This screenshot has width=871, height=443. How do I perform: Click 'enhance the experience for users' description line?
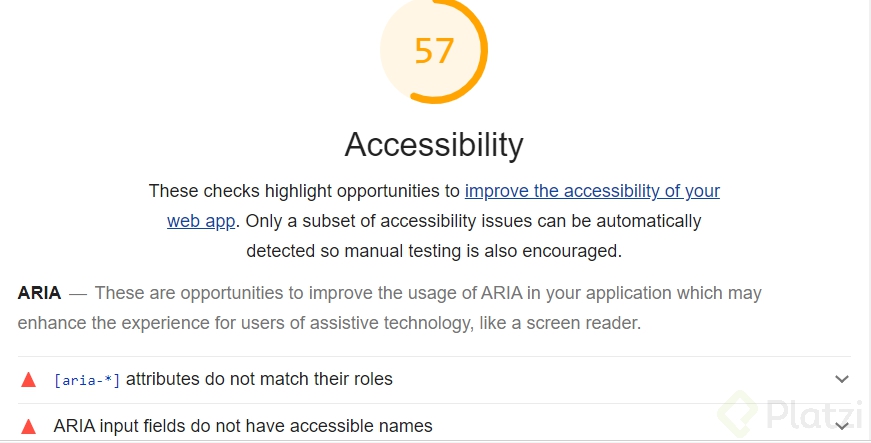(x=329, y=323)
